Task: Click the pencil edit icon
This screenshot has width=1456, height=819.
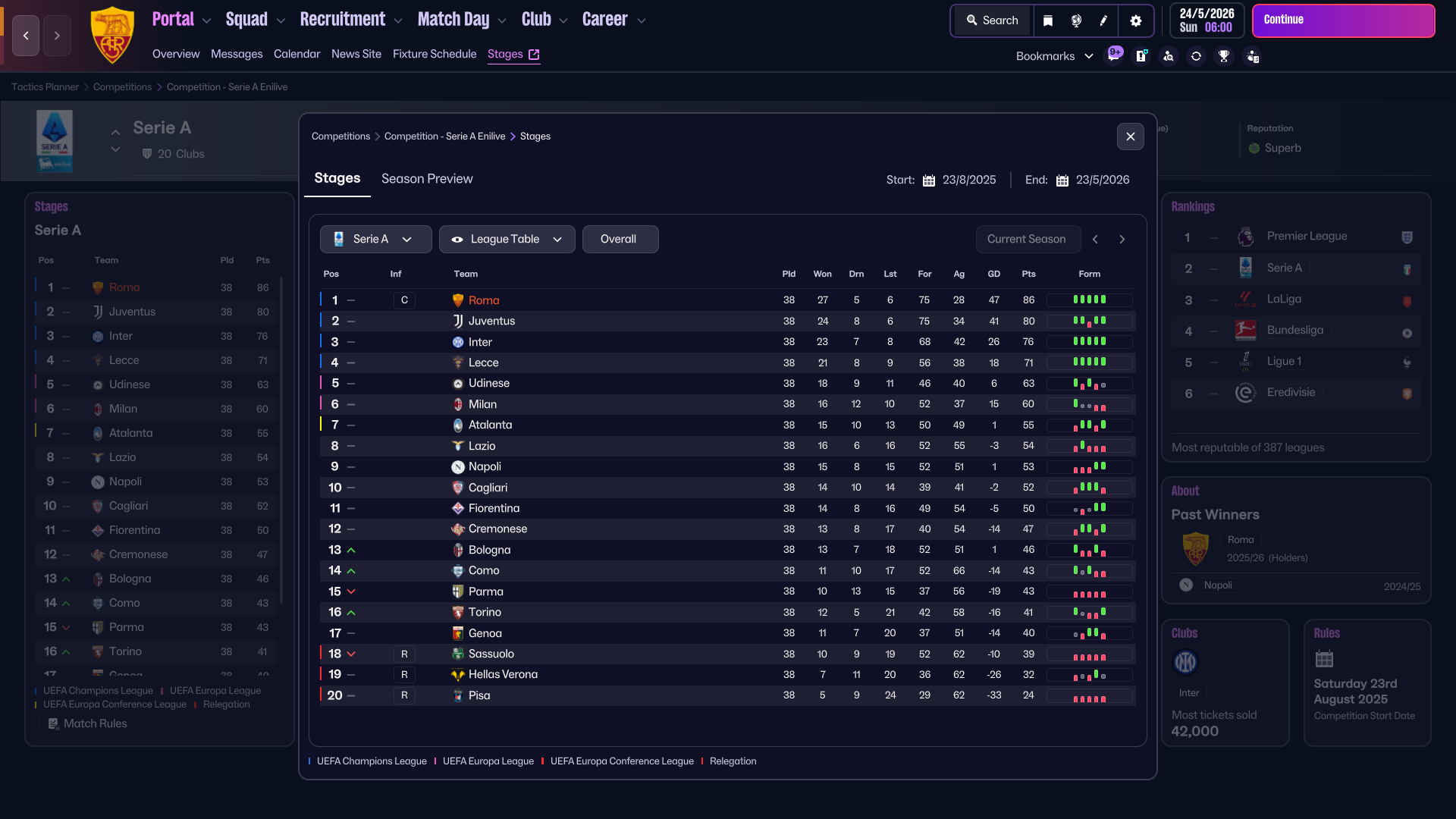Action: (1103, 20)
